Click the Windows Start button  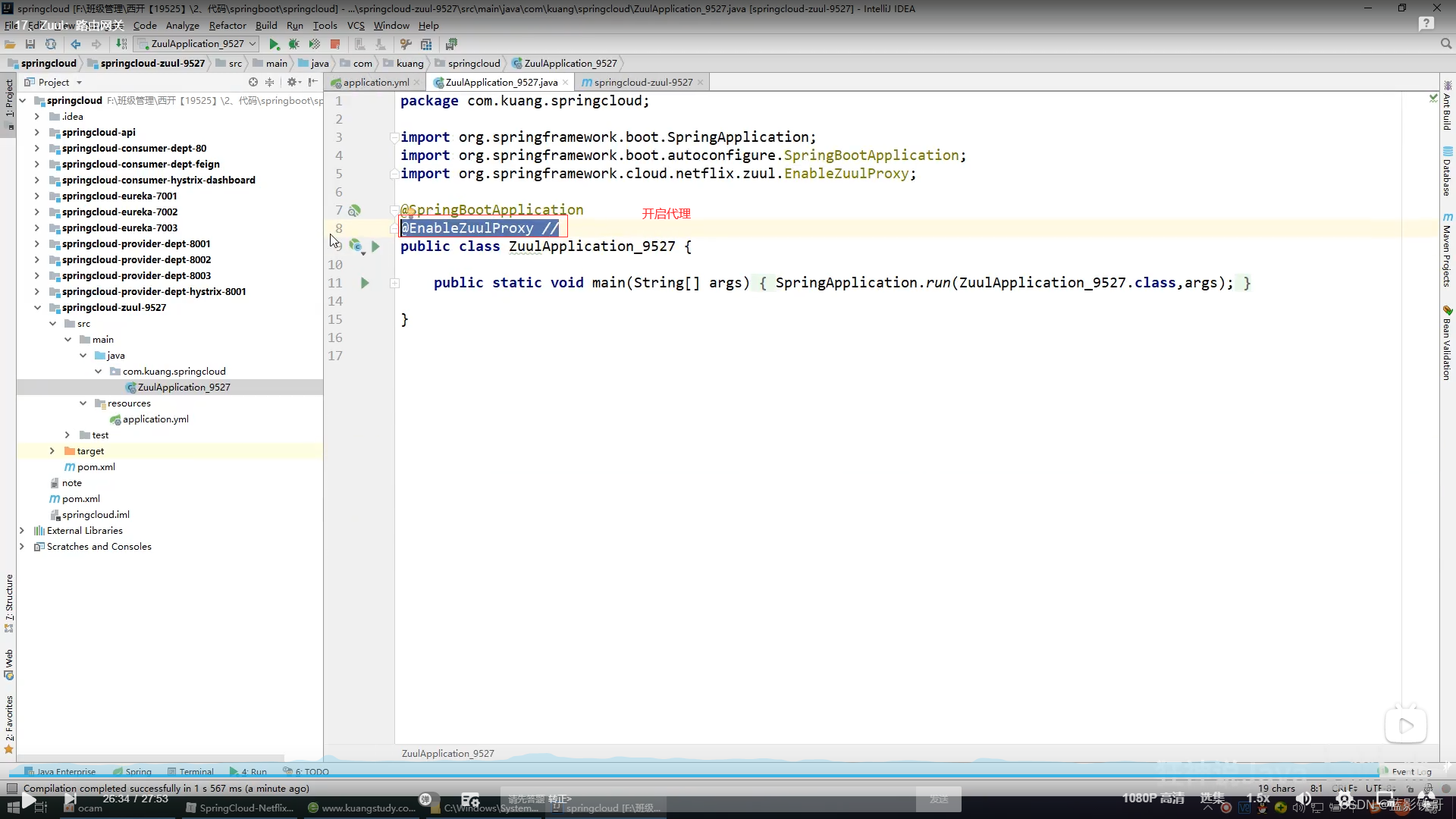[13, 808]
